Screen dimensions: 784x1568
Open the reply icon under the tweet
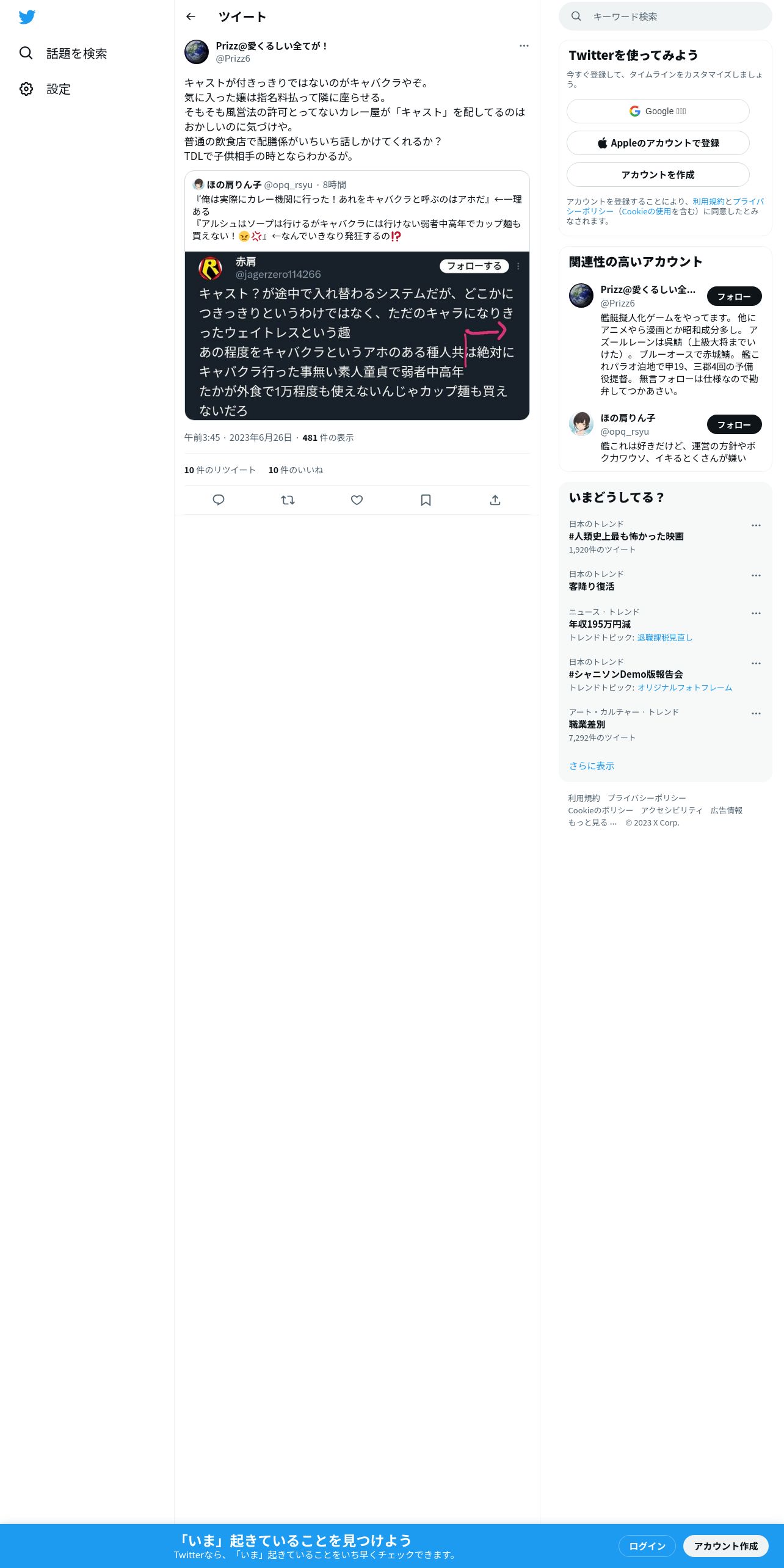219,500
